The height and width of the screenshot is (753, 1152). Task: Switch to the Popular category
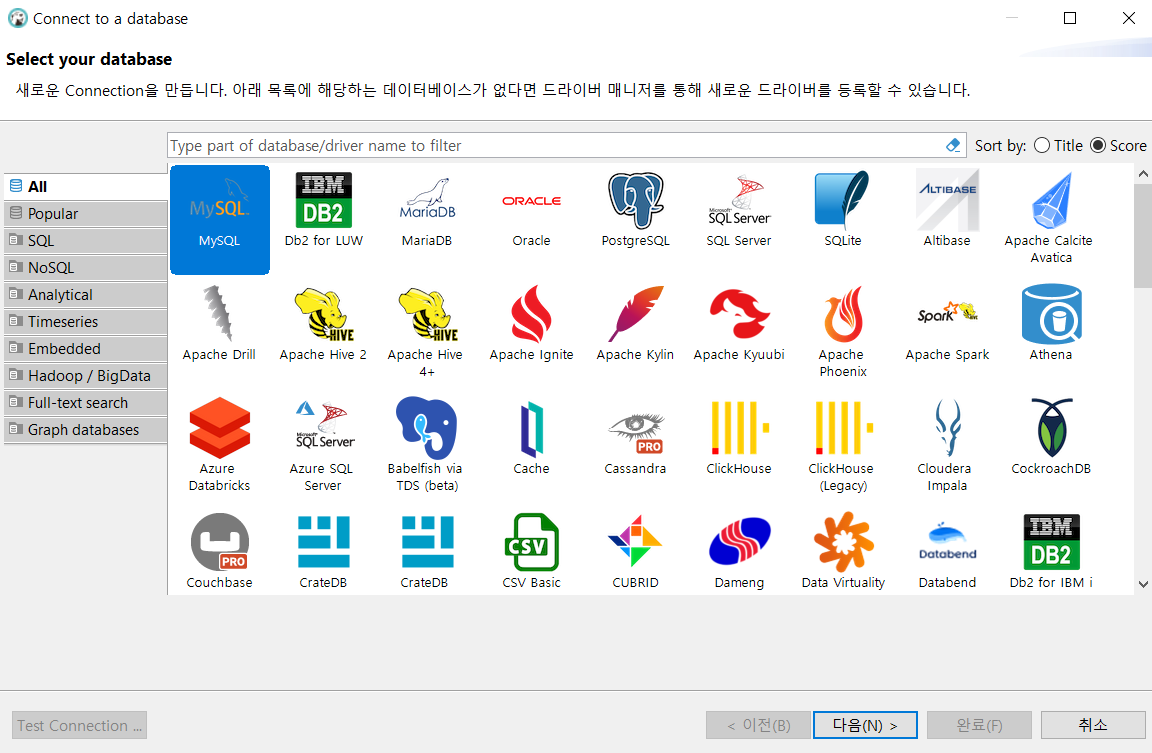[x=86, y=214]
